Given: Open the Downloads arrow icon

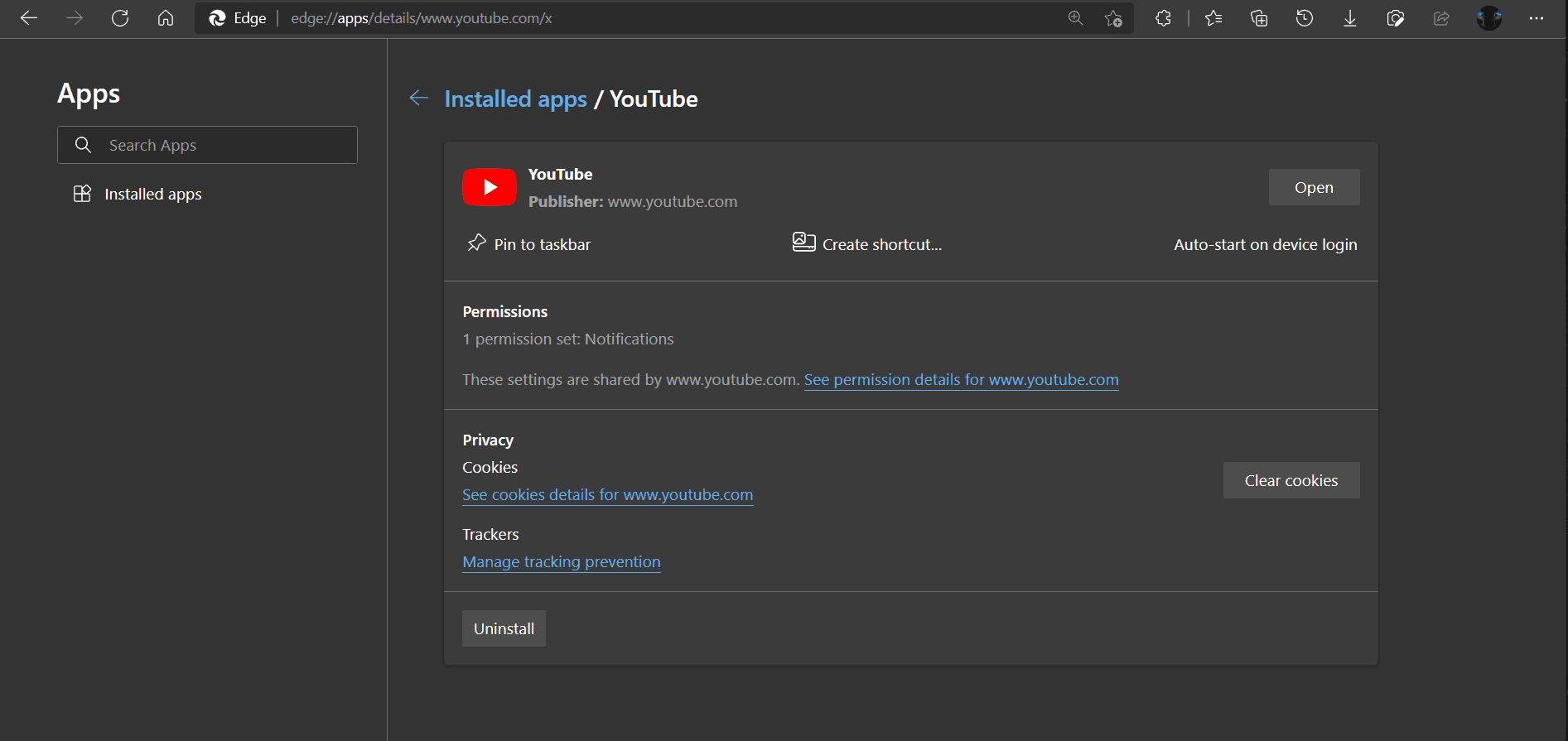Looking at the screenshot, I should (1350, 18).
